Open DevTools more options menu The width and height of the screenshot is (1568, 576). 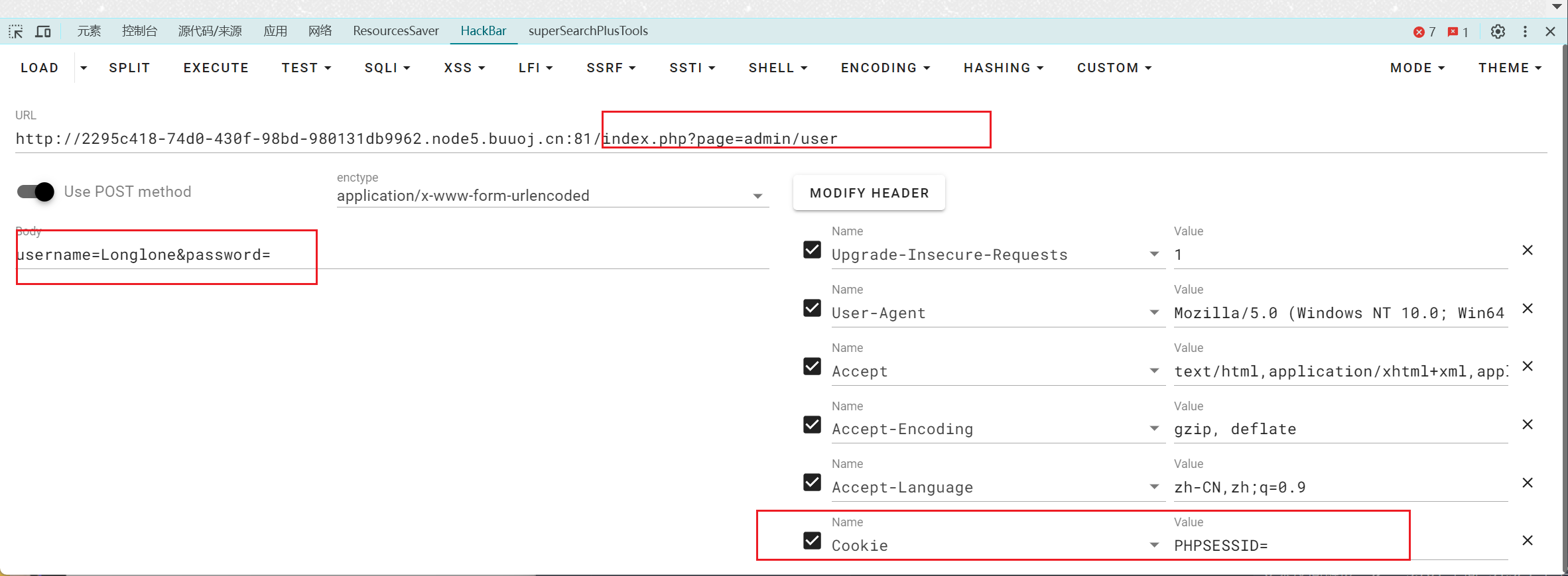point(1525,31)
